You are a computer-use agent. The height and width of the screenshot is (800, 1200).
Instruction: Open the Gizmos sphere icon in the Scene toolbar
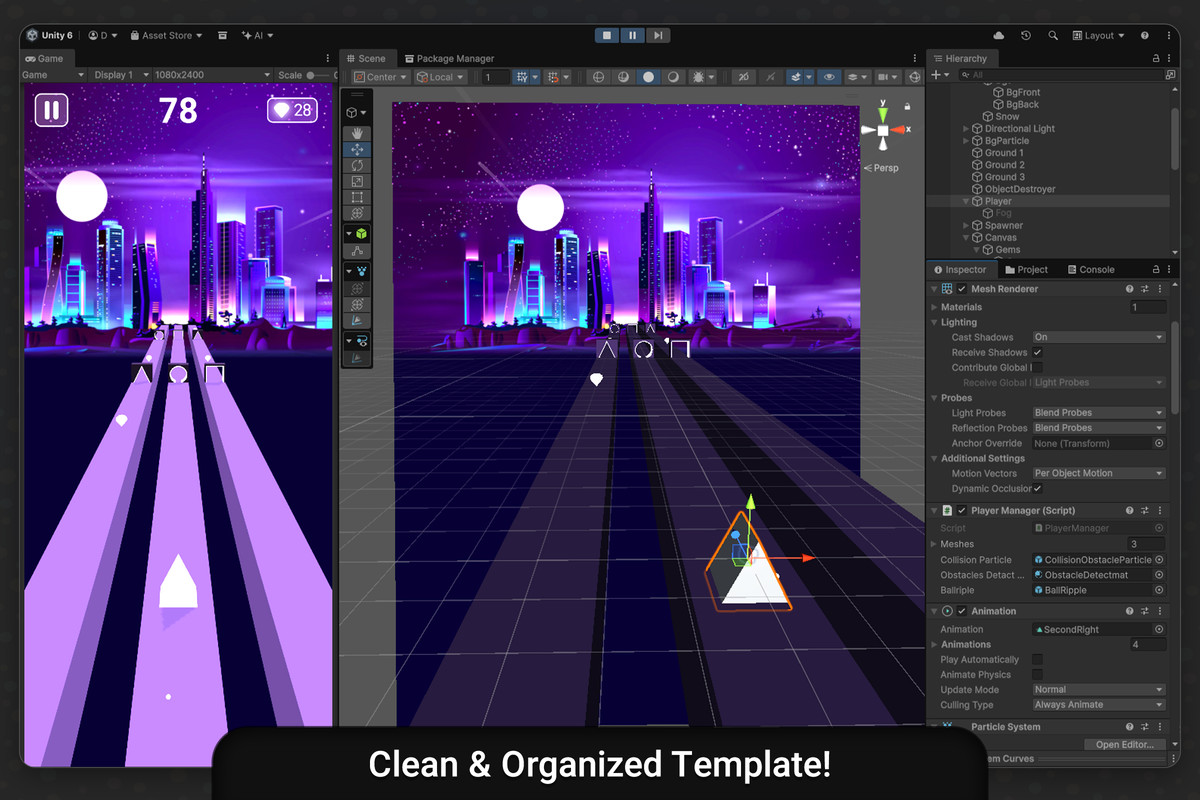913,77
